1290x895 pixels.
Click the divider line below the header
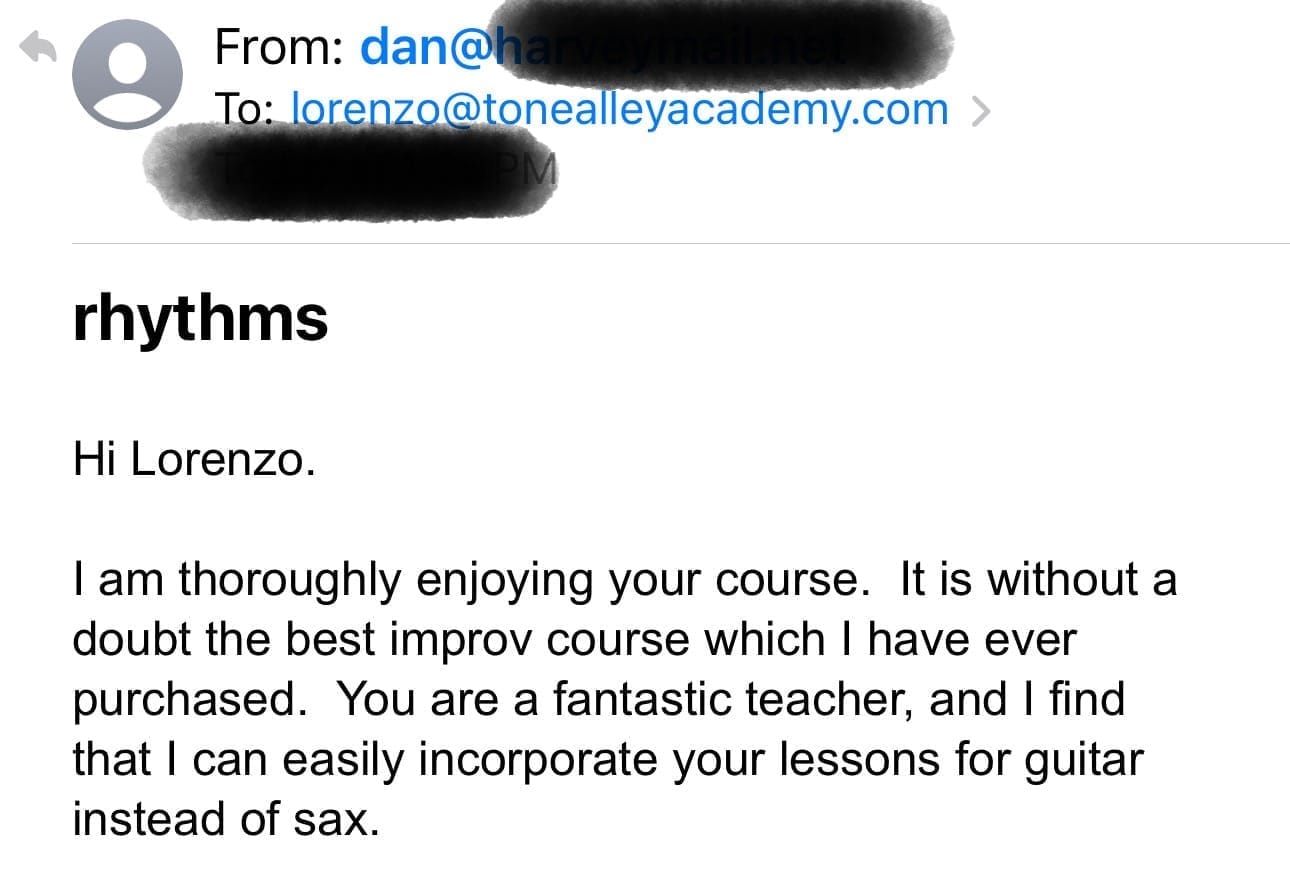pos(680,243)
